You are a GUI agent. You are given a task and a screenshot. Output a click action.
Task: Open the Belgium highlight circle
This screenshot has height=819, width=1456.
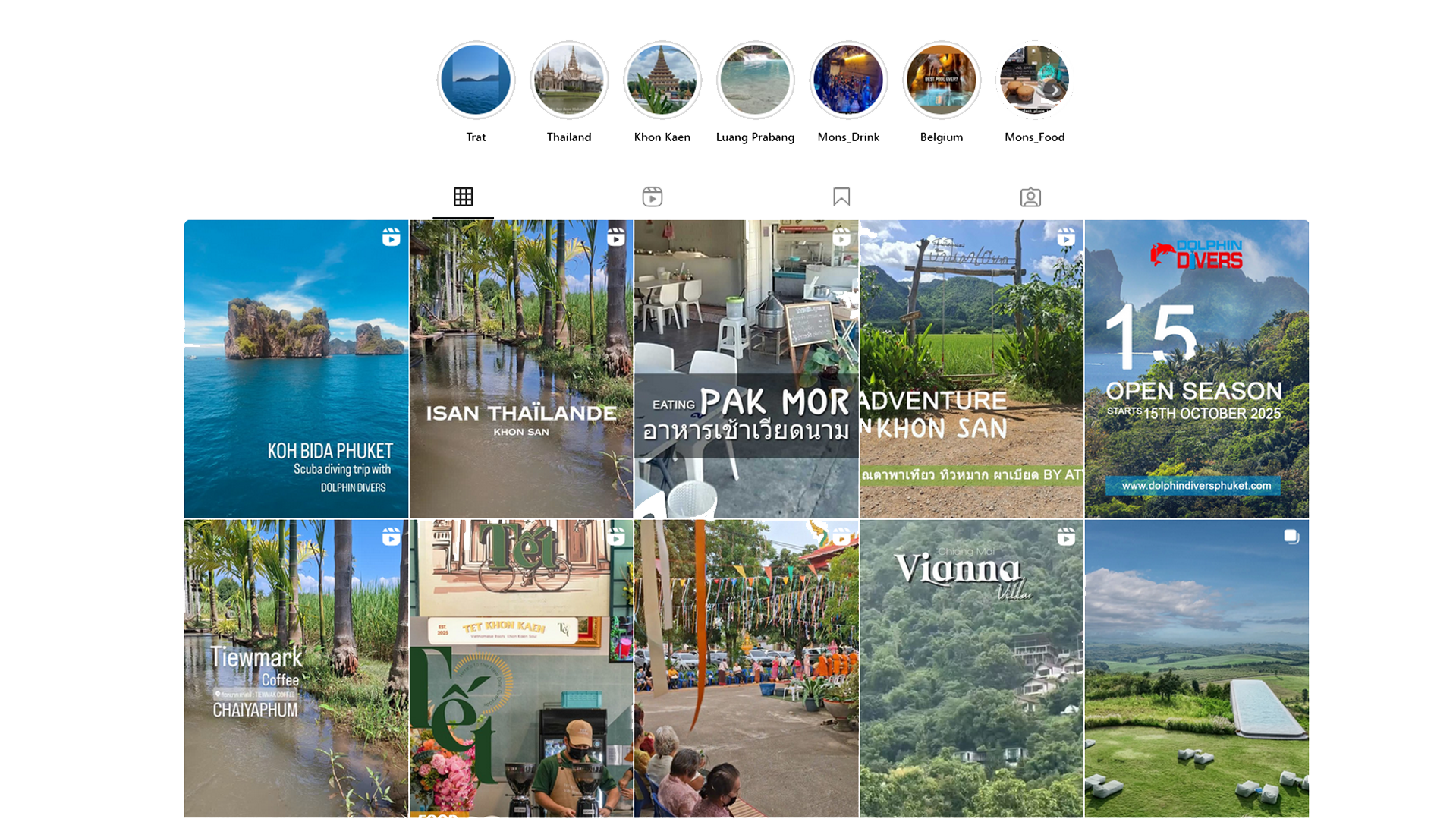click(x=941, y=80)
